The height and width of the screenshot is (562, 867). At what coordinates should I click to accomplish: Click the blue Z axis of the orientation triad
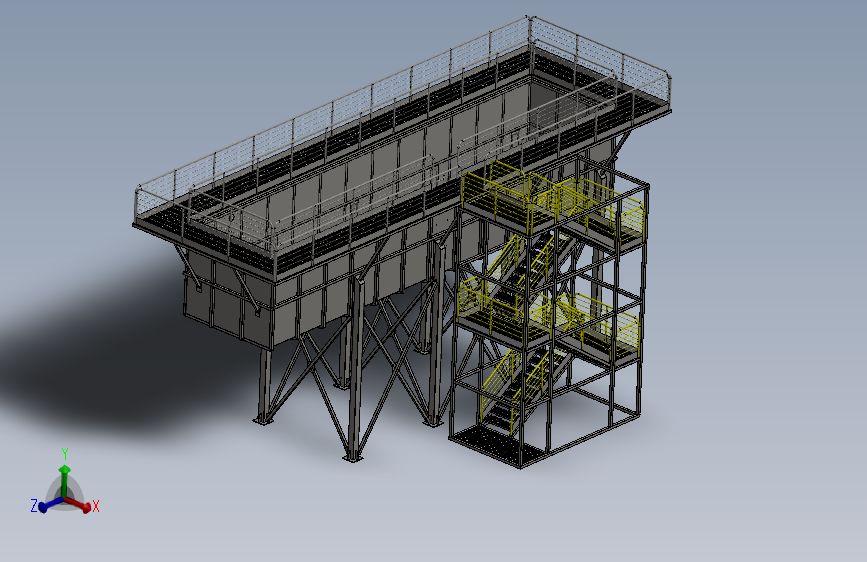50,504
